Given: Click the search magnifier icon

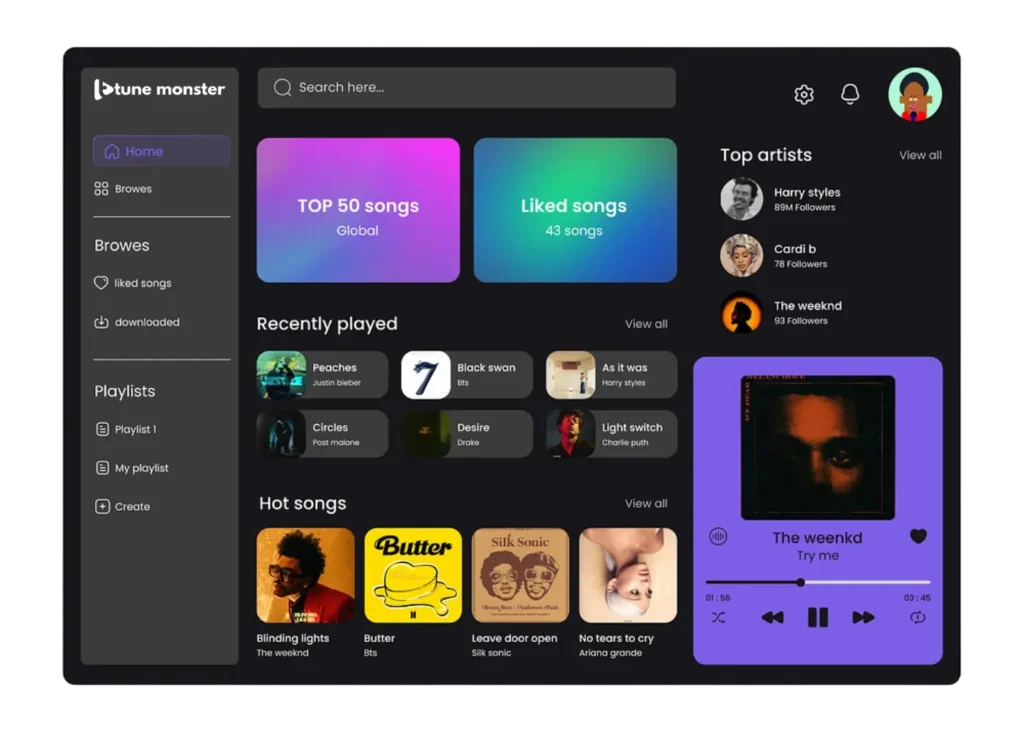Looking at the screenshot, I should coord(282,88).
